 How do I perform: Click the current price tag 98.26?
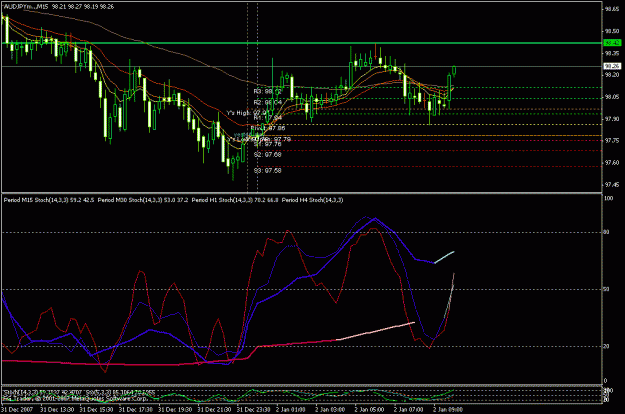point(612,66)
